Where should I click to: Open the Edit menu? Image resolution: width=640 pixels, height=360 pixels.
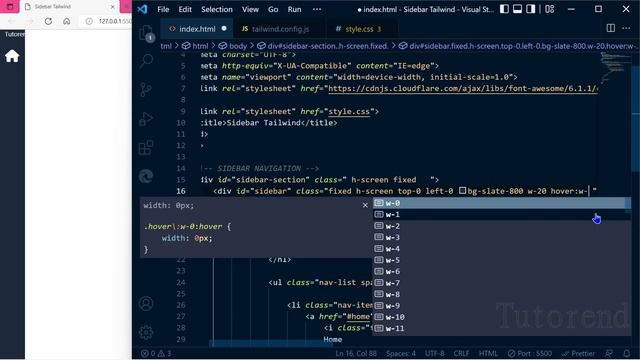pyautogui.click(x=185, y=9)
